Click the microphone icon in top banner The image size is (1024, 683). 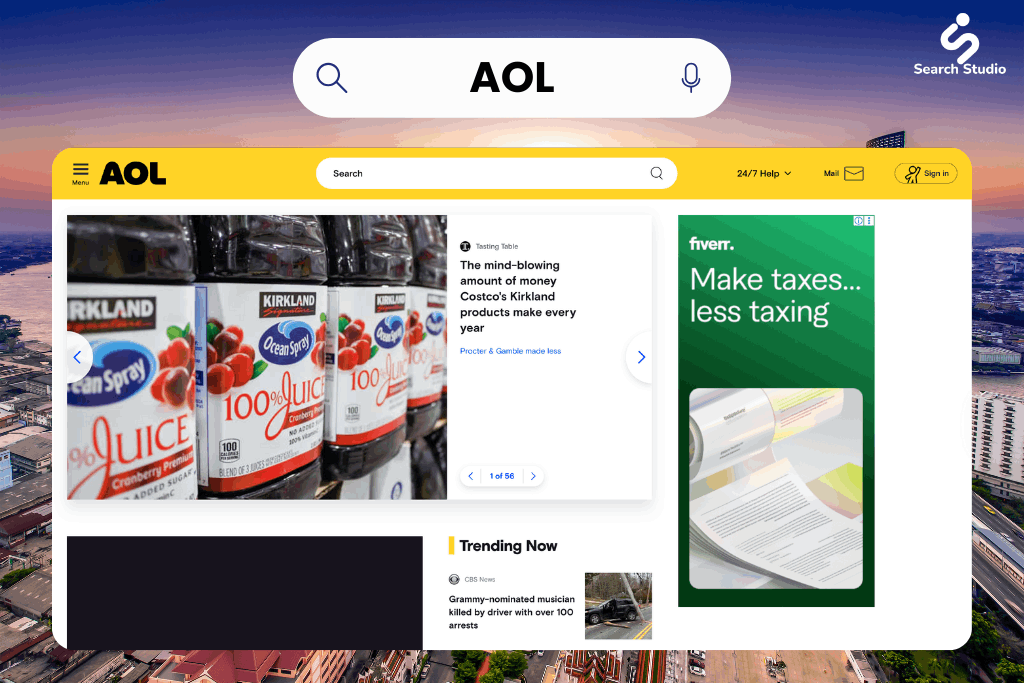point(691,78)
